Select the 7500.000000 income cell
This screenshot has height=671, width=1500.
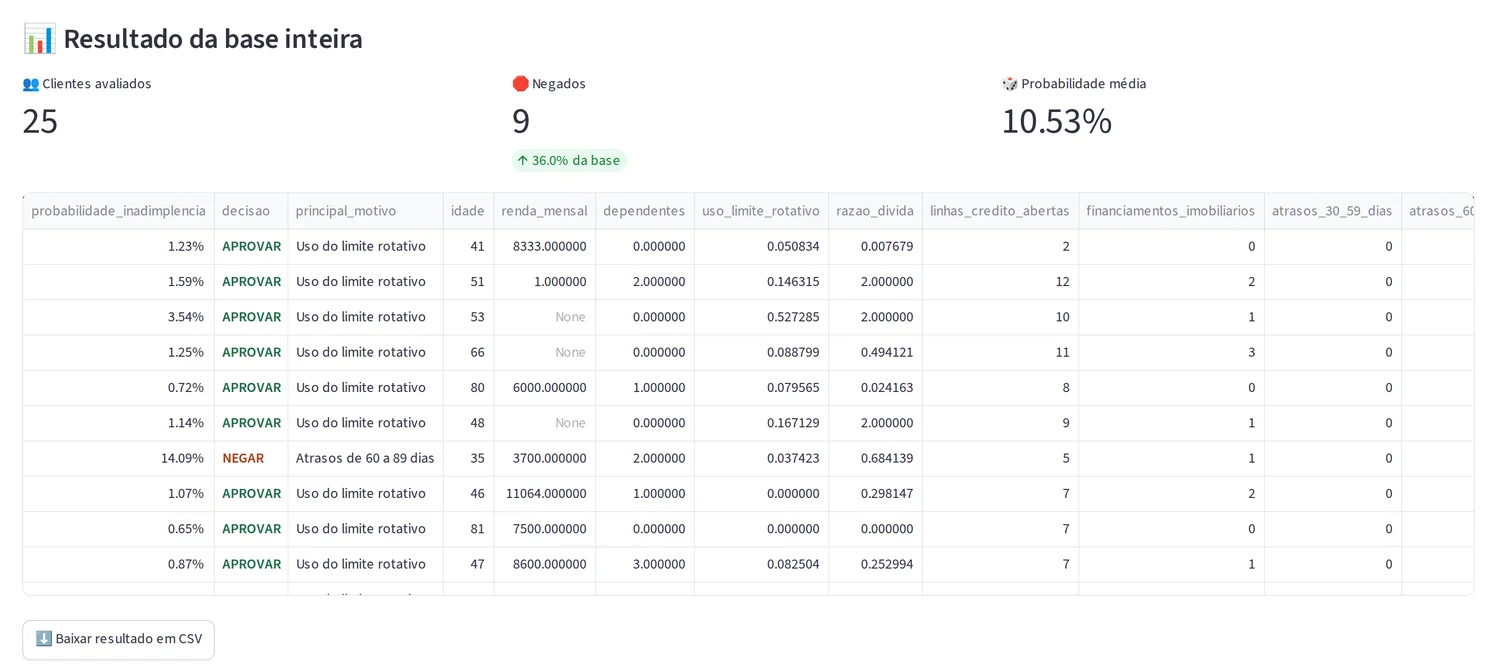click(544, 528)
